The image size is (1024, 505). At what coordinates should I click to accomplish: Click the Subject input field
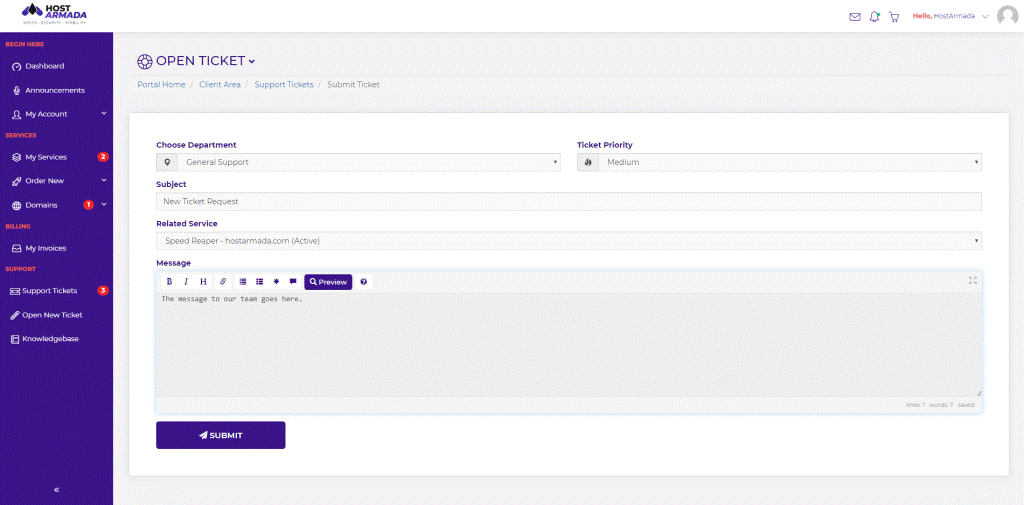pos(568,201)
